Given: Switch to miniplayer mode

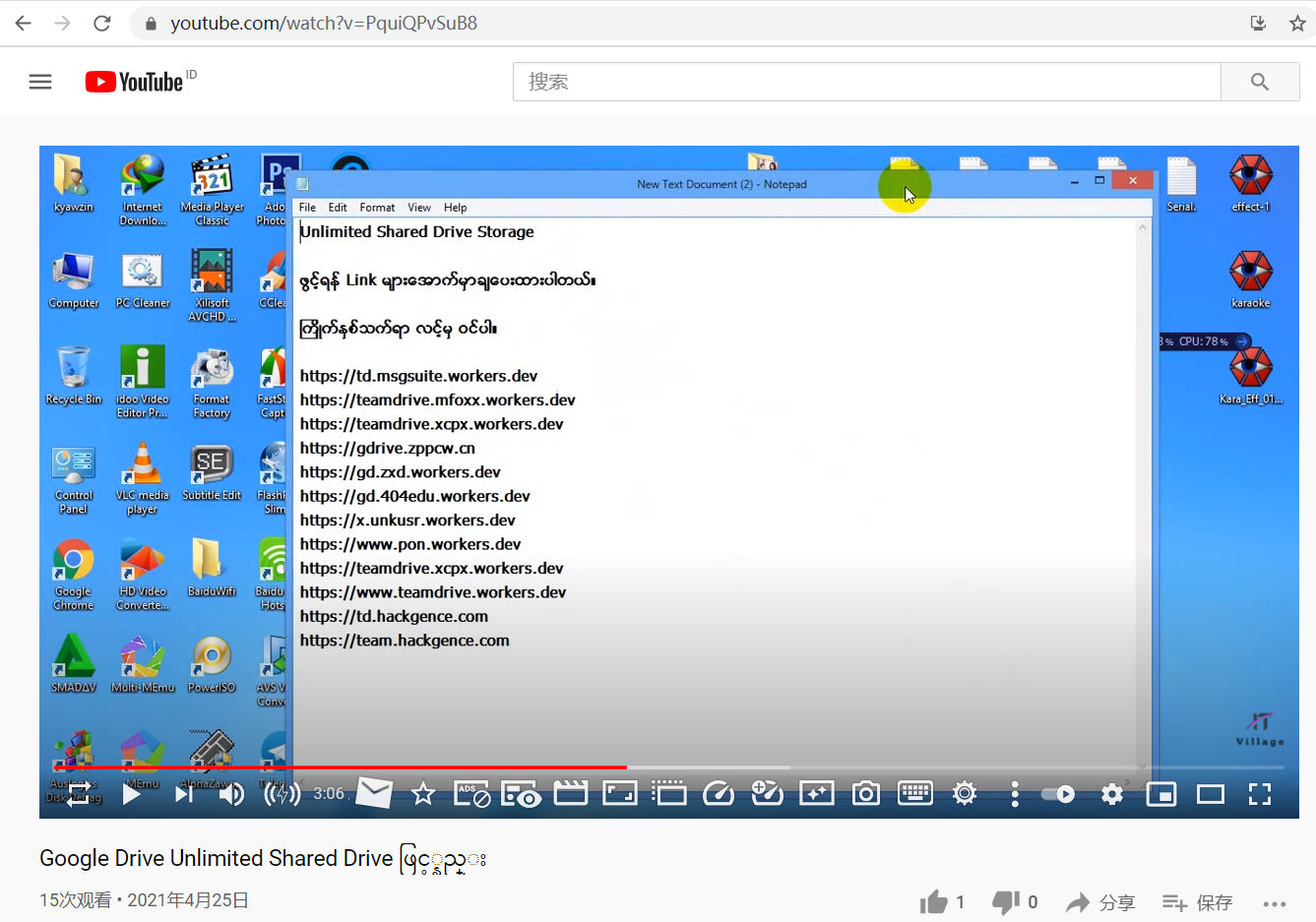Looking at the screenshot, I should (1161, 794).
